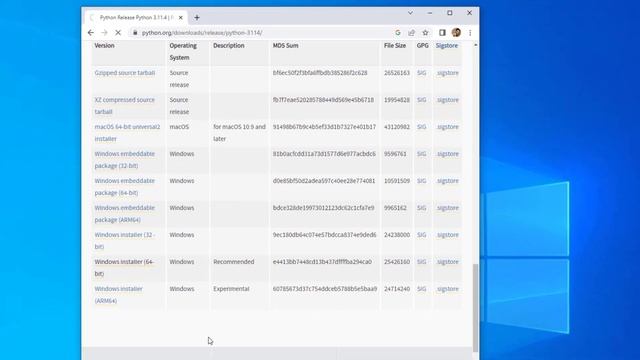Download Windows embeddable package (32-bit)
640x360 pixels.
click(124, 160)
